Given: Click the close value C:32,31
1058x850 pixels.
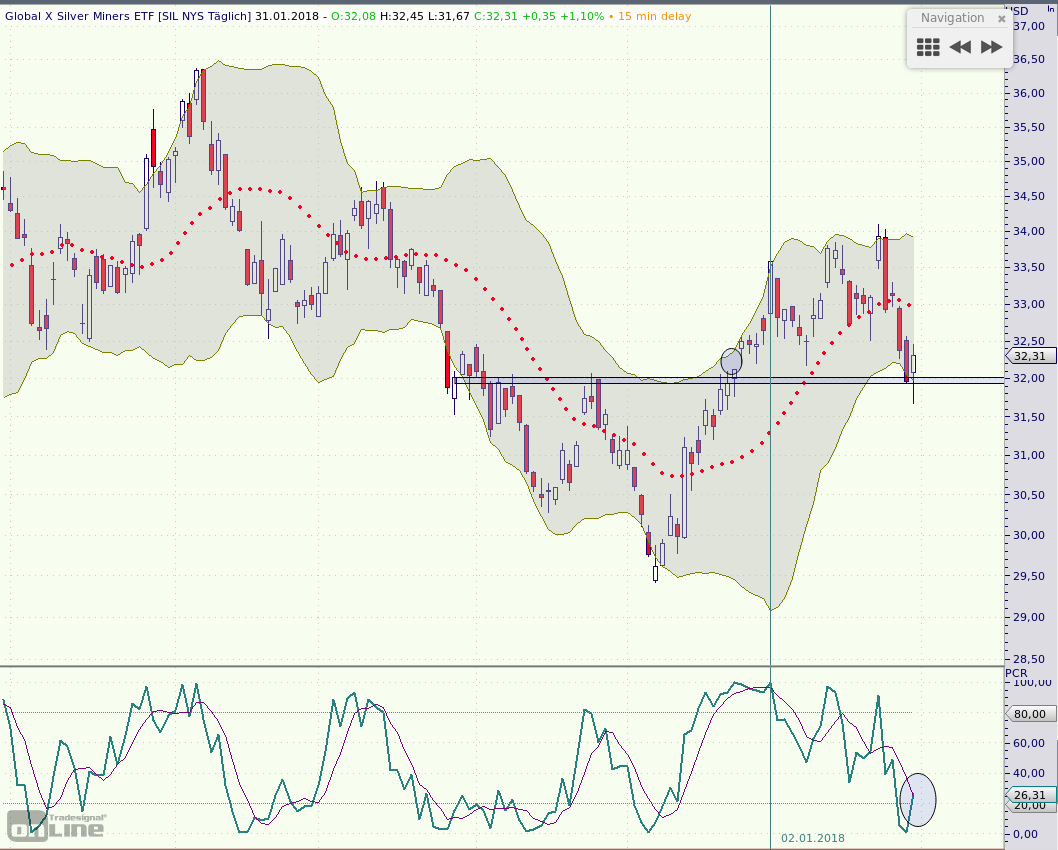Looking at the screenshot, I should coord(496,16).
